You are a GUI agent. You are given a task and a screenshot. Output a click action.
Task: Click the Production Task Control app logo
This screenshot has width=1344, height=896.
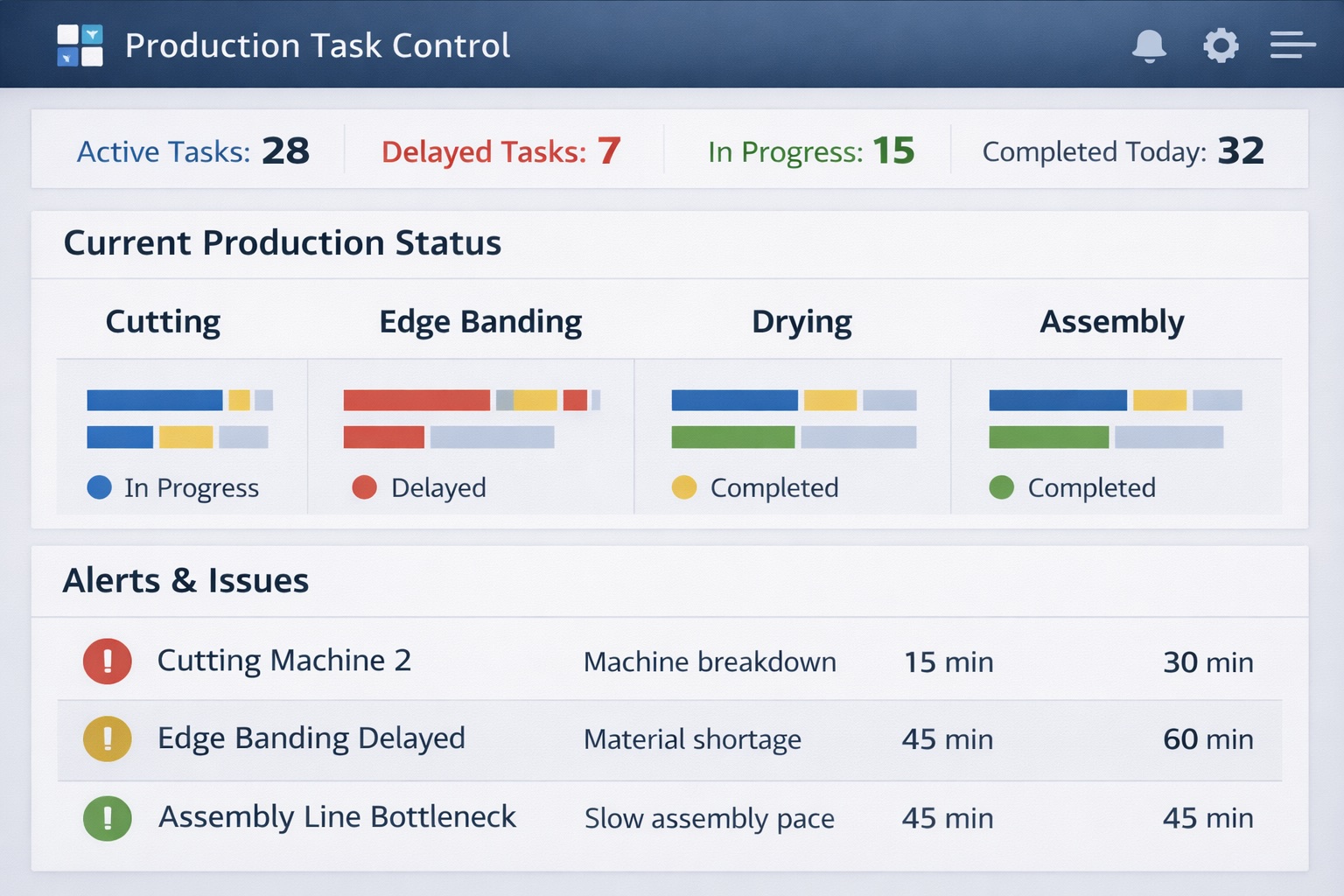point(80,45)
